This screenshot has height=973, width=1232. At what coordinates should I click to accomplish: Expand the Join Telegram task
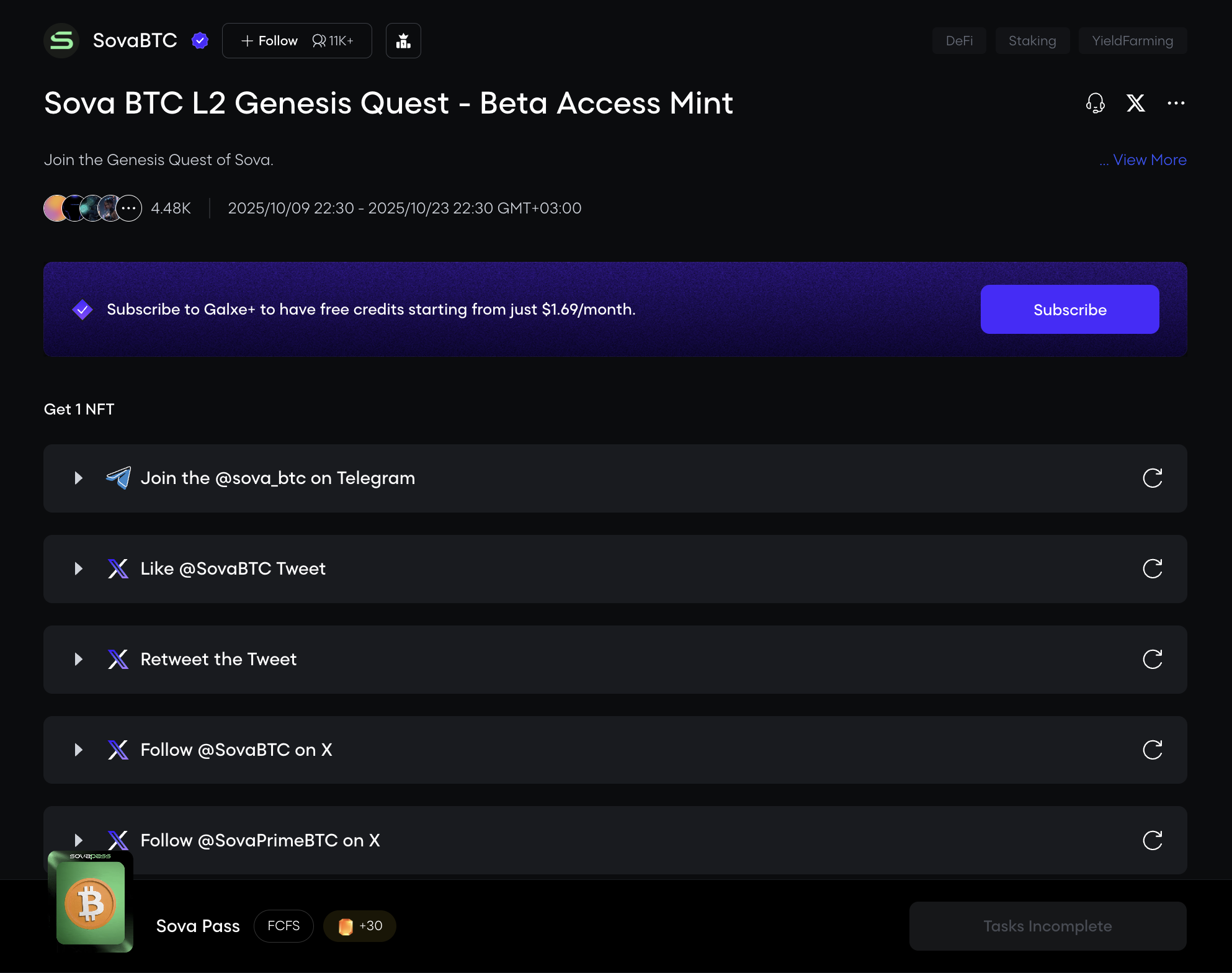tap(78, 478)
